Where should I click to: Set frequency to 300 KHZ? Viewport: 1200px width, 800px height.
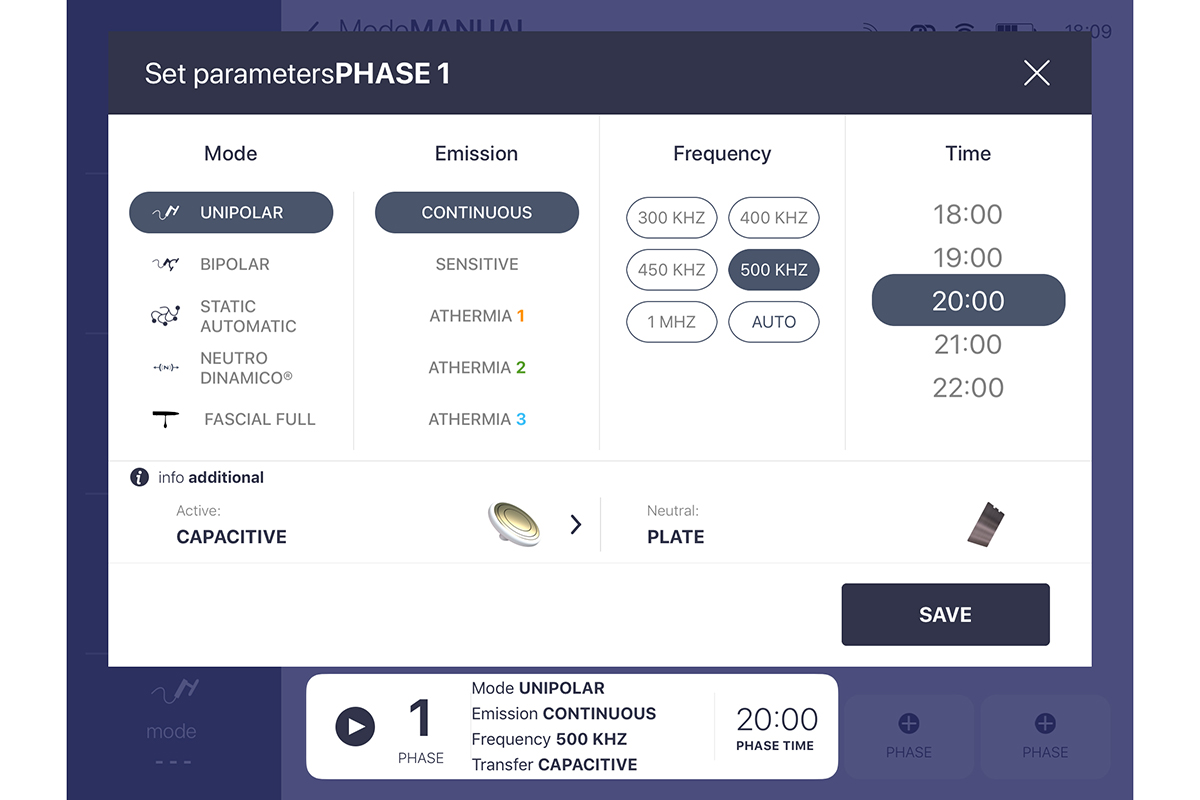672,217
